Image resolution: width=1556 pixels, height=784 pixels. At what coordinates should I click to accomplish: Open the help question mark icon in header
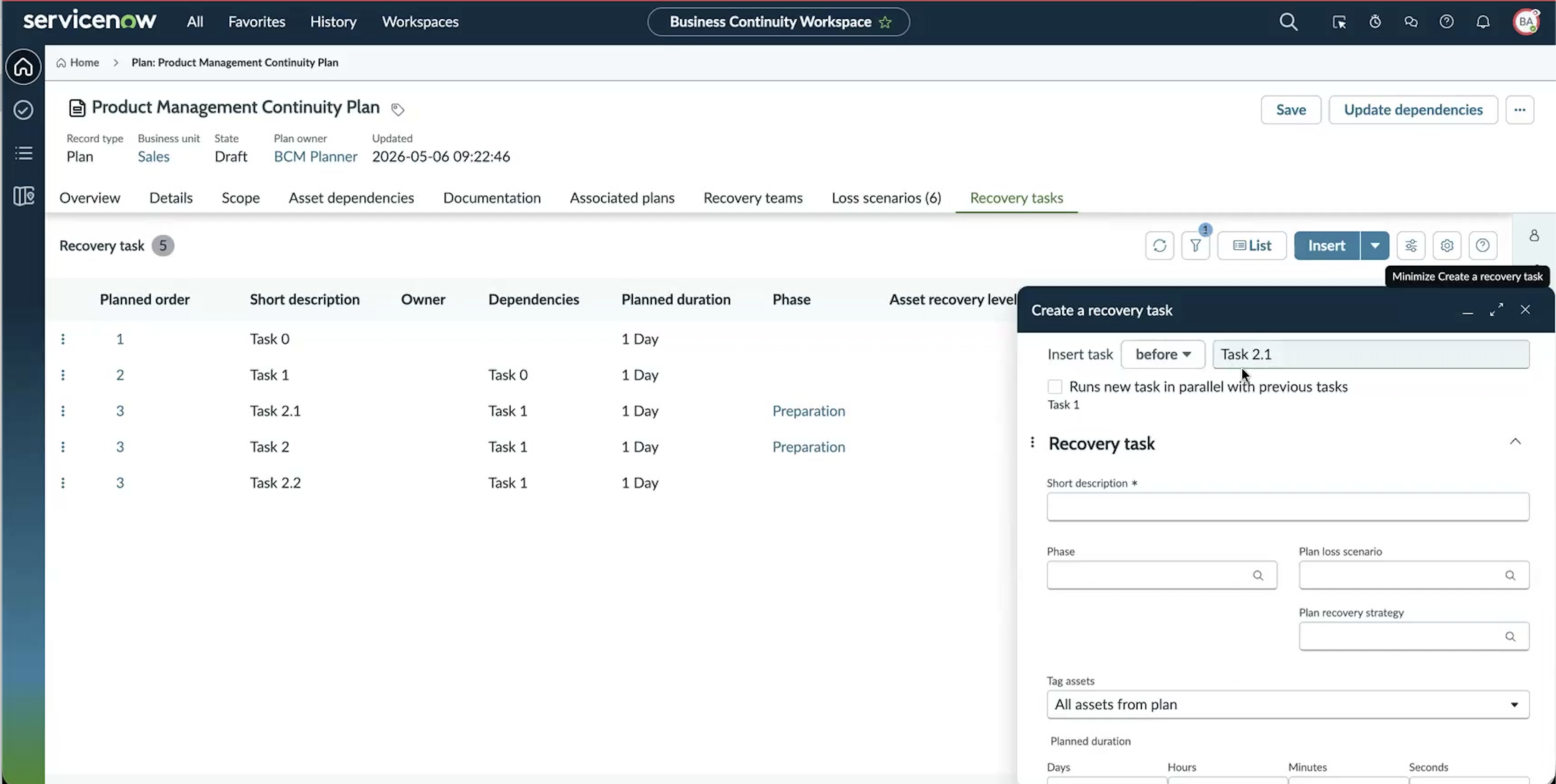1446,22
